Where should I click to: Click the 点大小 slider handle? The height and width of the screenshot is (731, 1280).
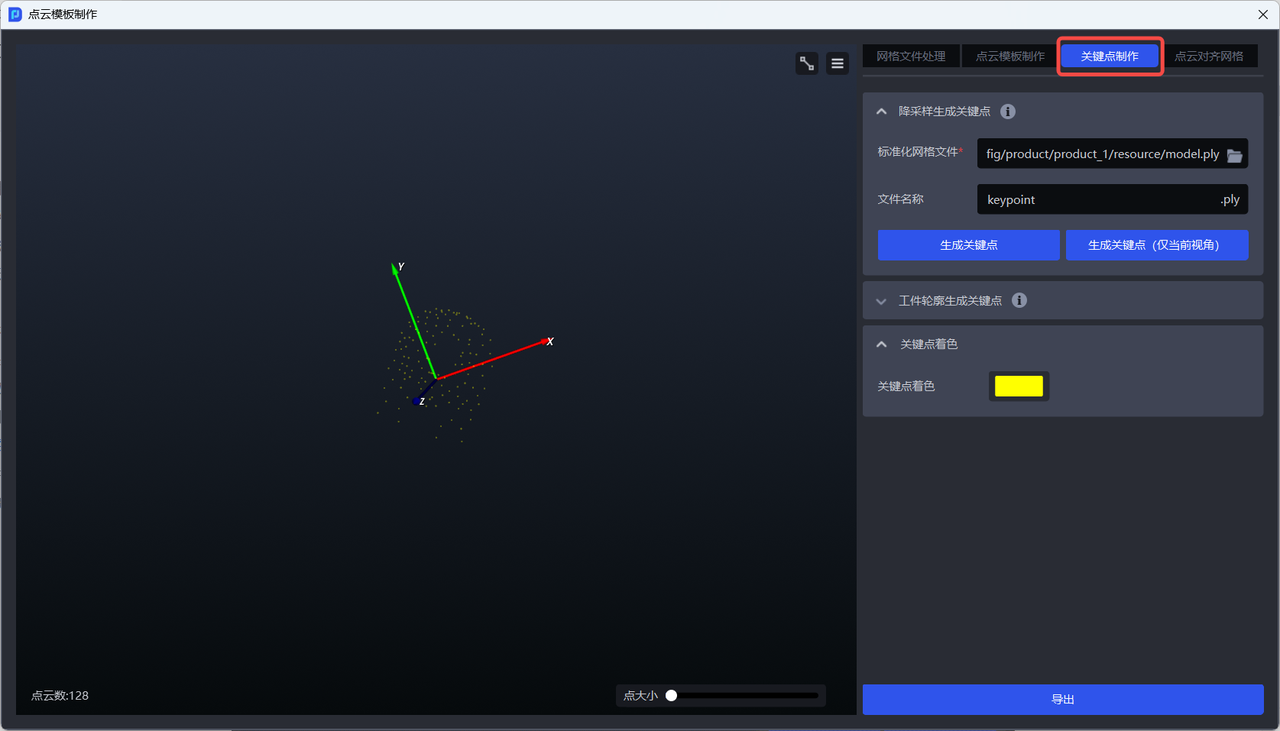click(671, 696)
